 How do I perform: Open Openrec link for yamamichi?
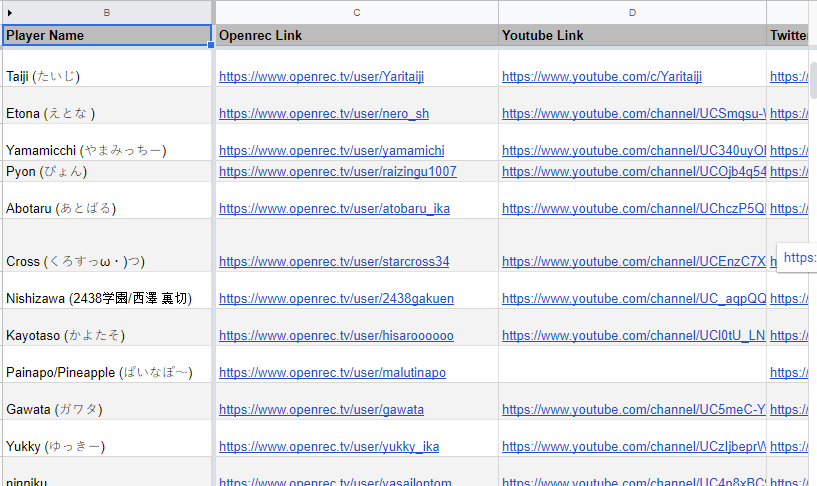332,151
